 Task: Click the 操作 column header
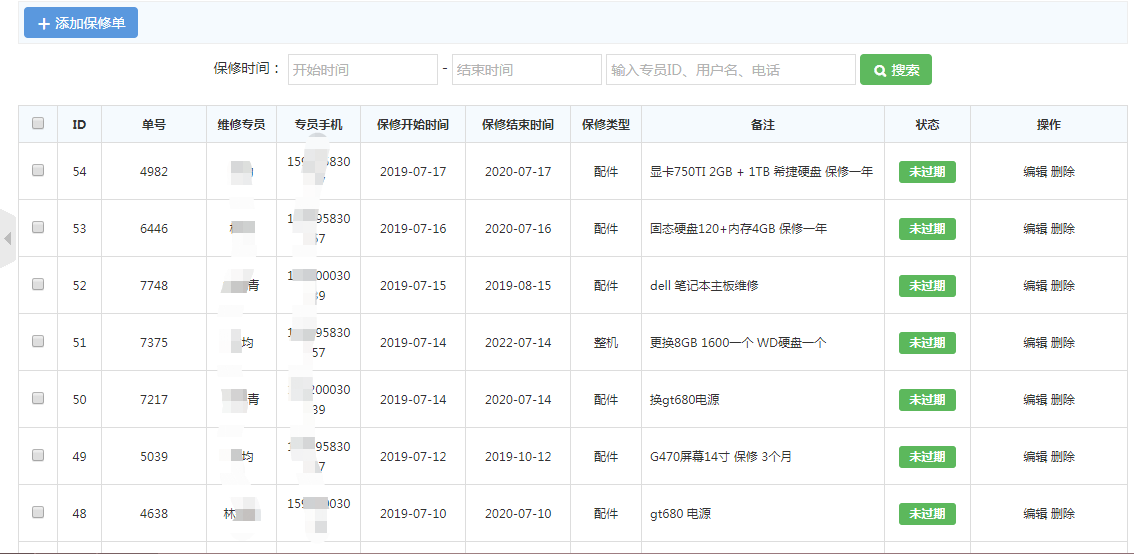coord(1049,124)
